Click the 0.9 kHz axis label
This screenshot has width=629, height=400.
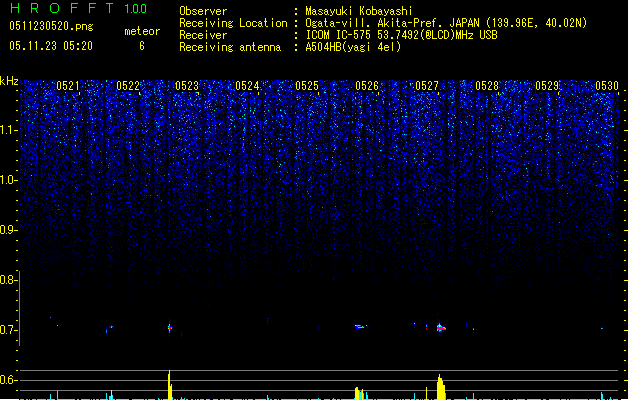tap(8, 230)
